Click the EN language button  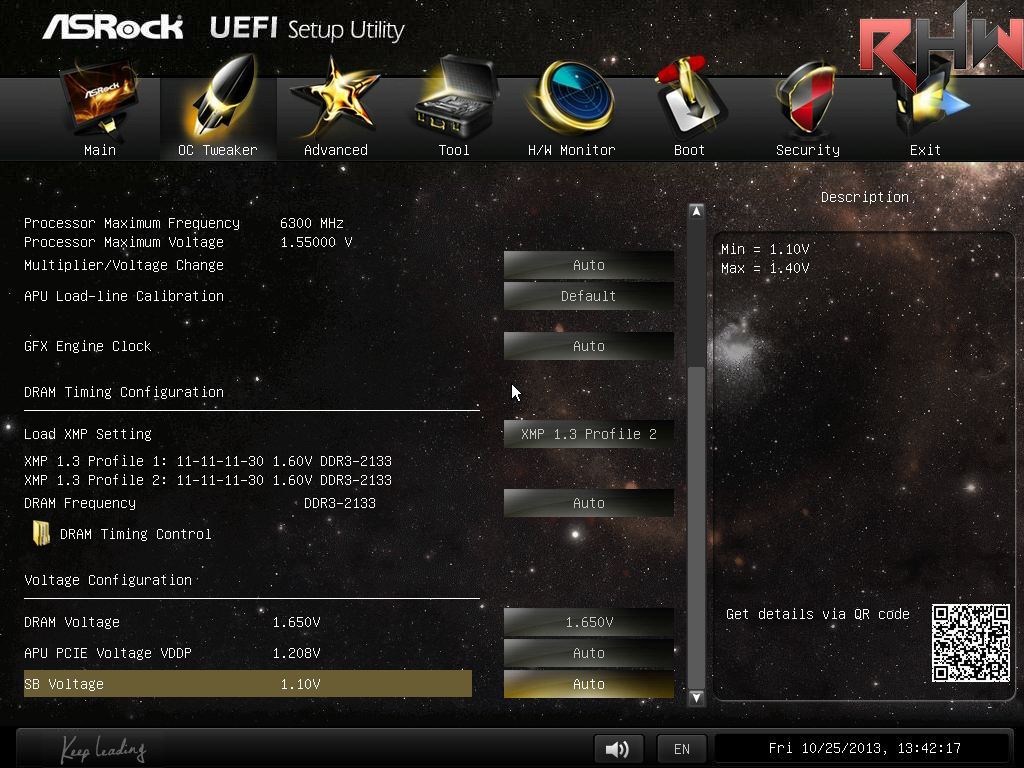(x=681, y=749)
